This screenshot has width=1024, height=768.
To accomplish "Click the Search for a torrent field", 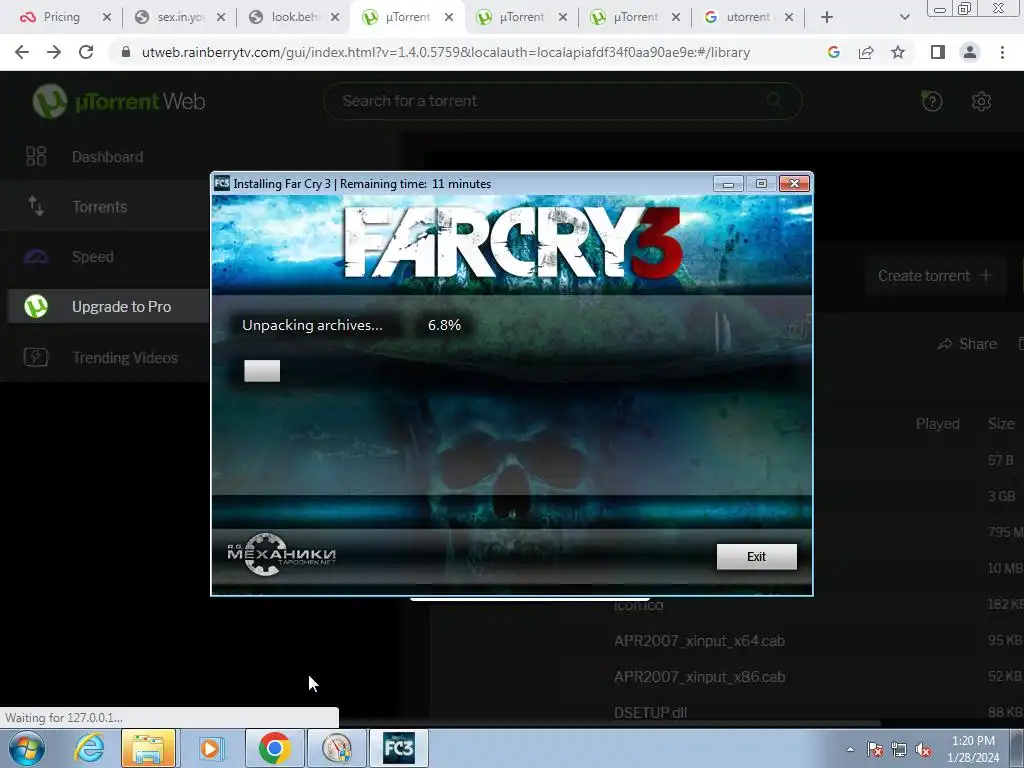I will click(x=563, y=101).
